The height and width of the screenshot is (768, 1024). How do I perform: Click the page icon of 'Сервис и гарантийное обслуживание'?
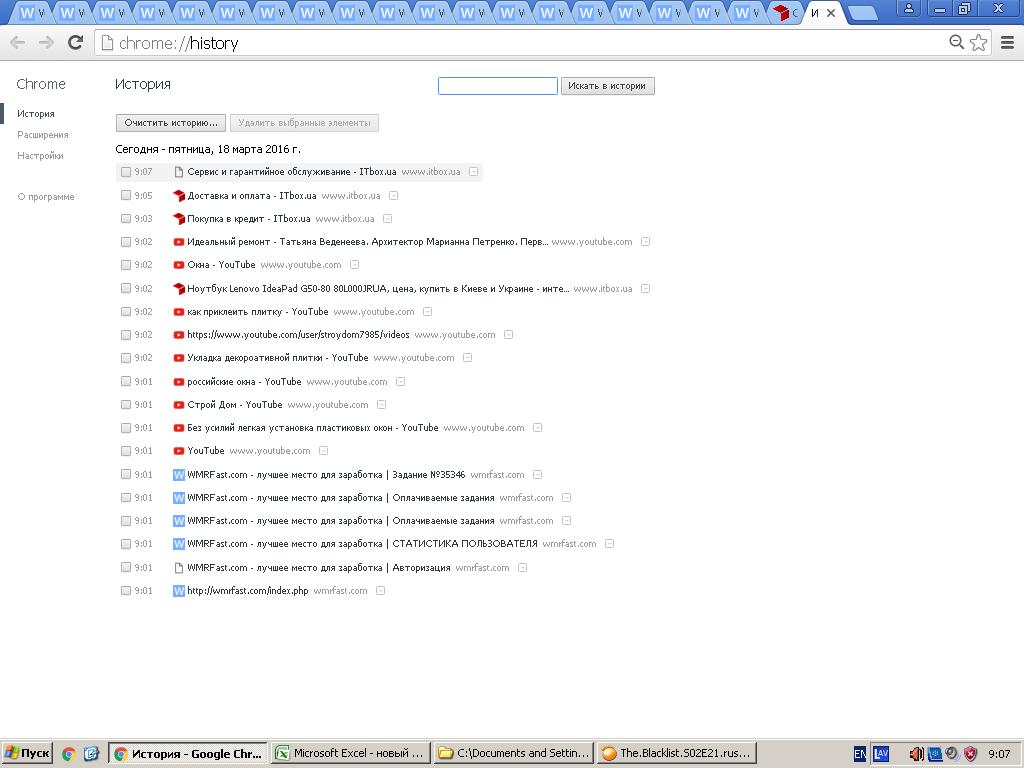(179, 172)
